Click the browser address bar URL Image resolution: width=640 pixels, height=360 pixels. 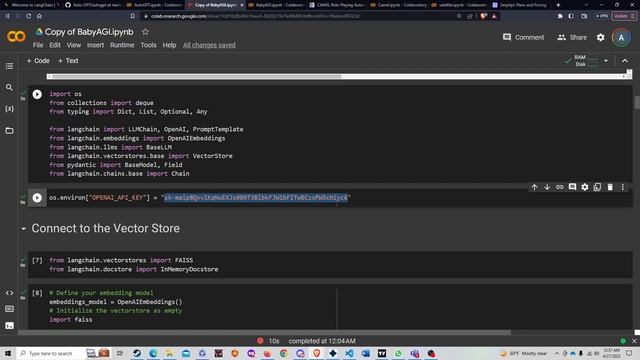[x=255, y=16]
